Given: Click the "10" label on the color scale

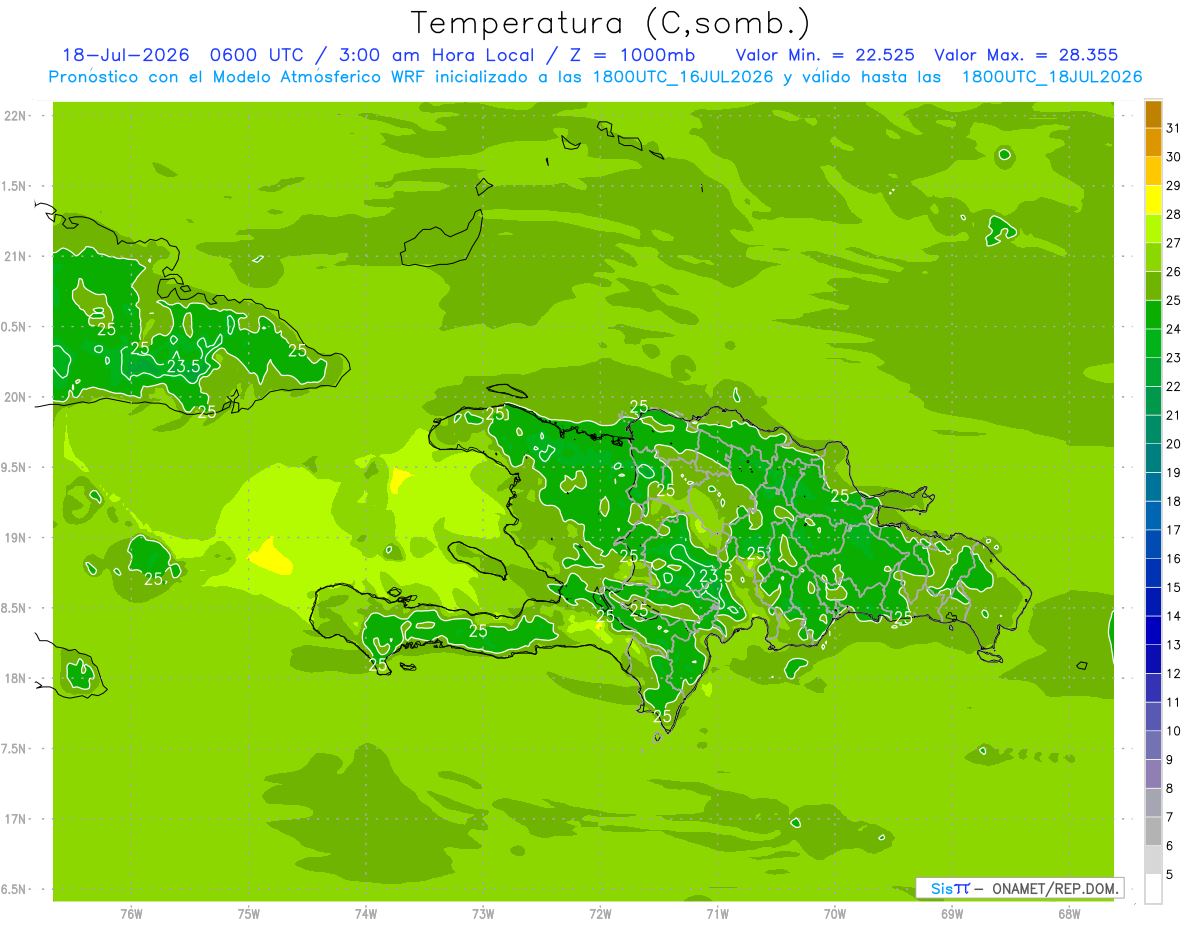Looking at the screenshot, I should coord(1173,731).
